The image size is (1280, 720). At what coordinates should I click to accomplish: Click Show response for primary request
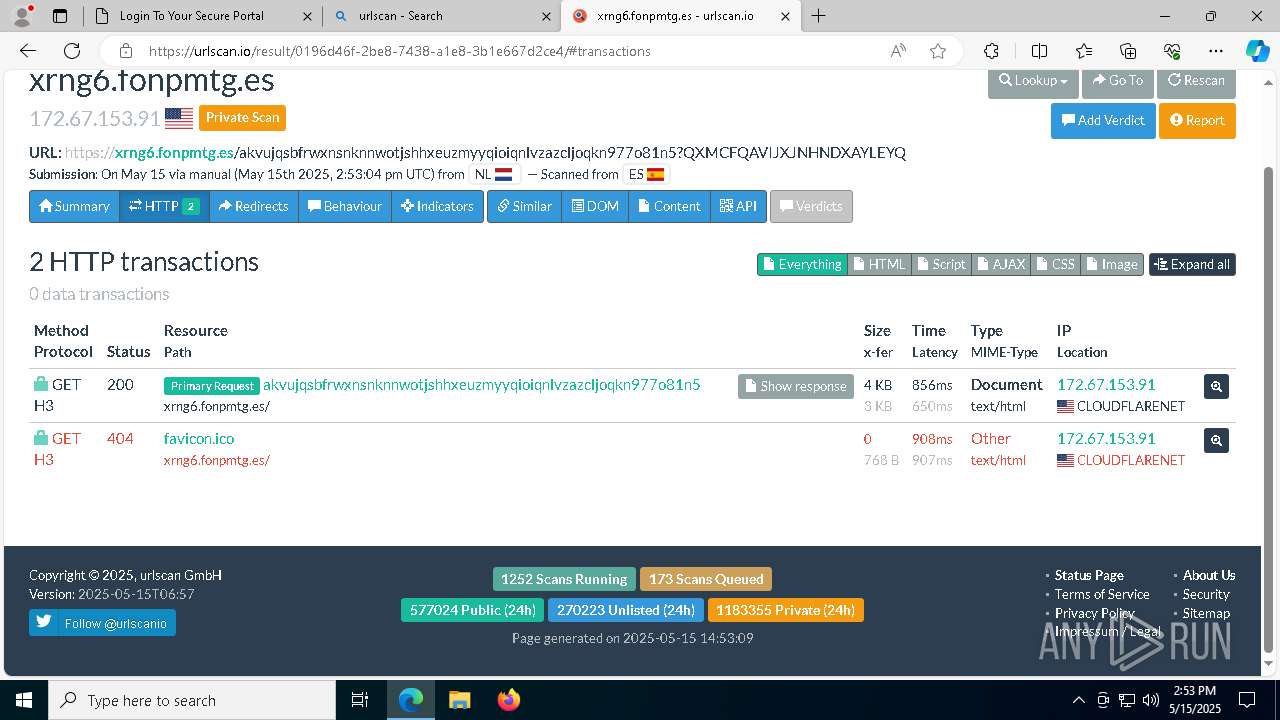coord(796,386)
